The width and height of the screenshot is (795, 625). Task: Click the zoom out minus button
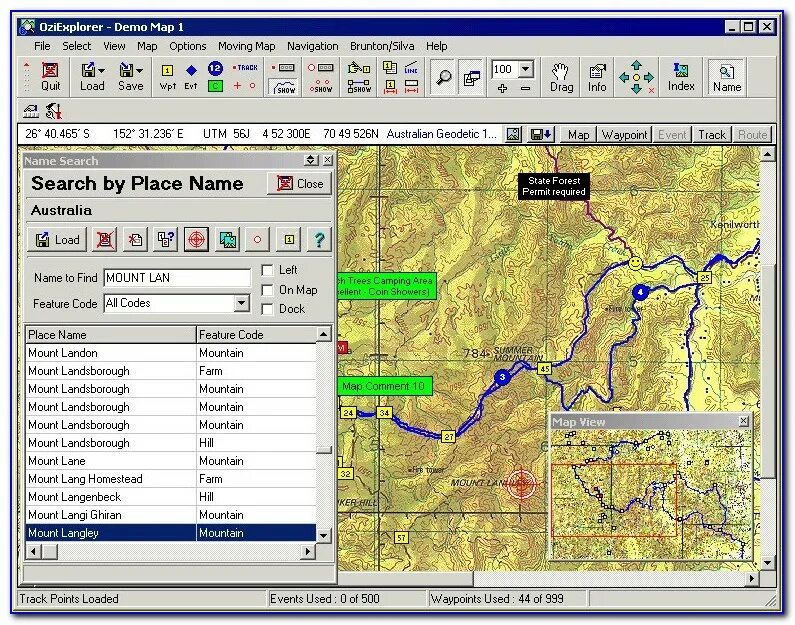tap(525, 88)
